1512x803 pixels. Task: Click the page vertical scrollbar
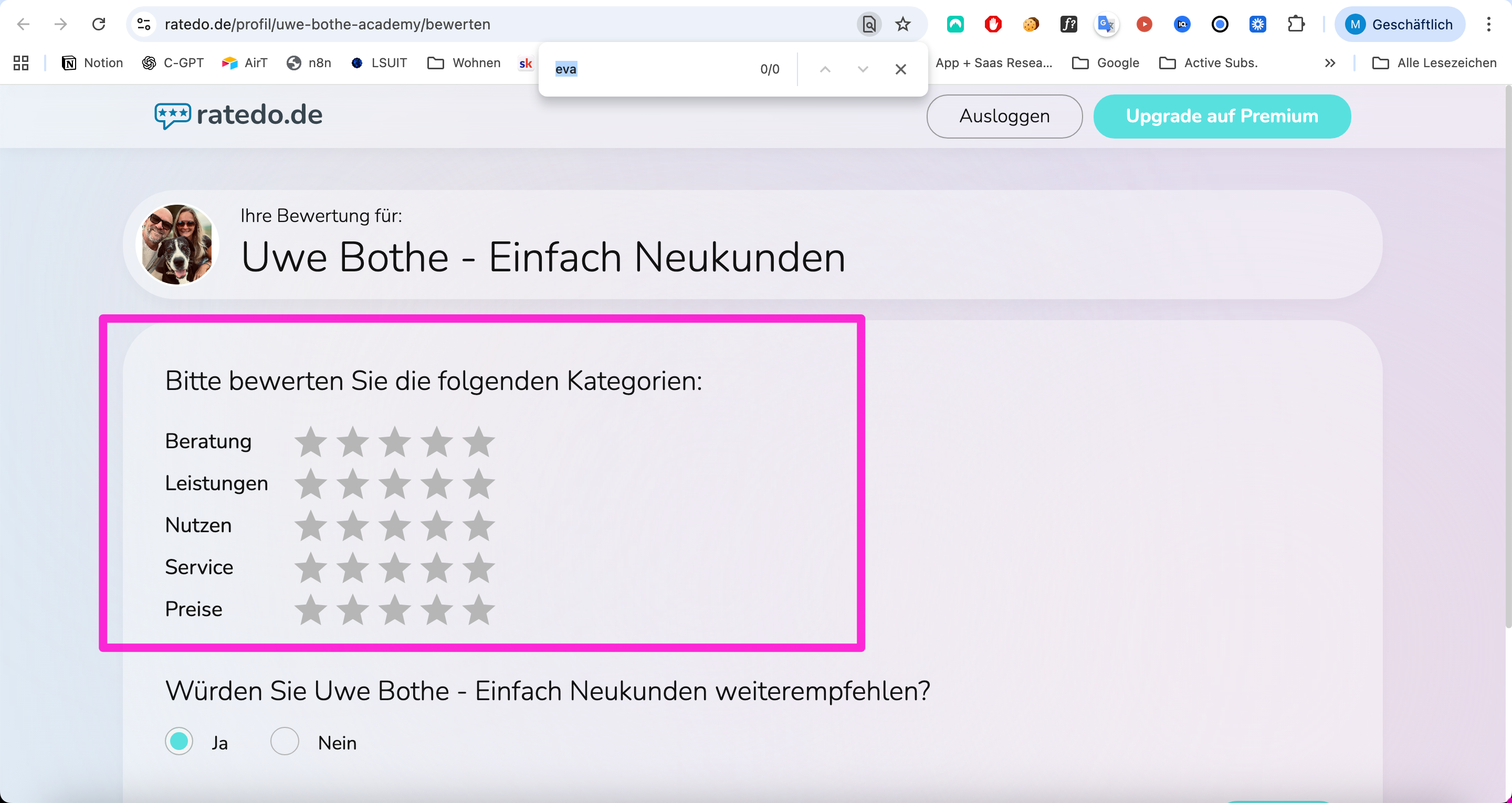click(1507, 356)
